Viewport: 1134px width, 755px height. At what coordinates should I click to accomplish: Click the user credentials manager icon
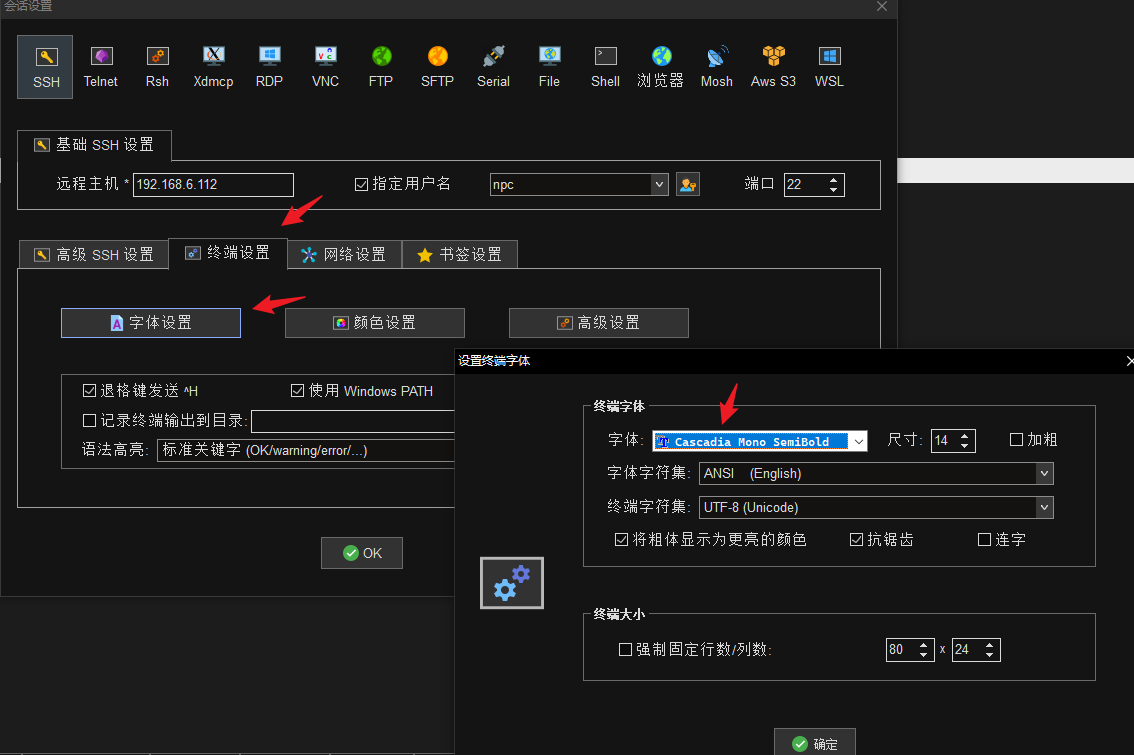click(x=688, y=185)
